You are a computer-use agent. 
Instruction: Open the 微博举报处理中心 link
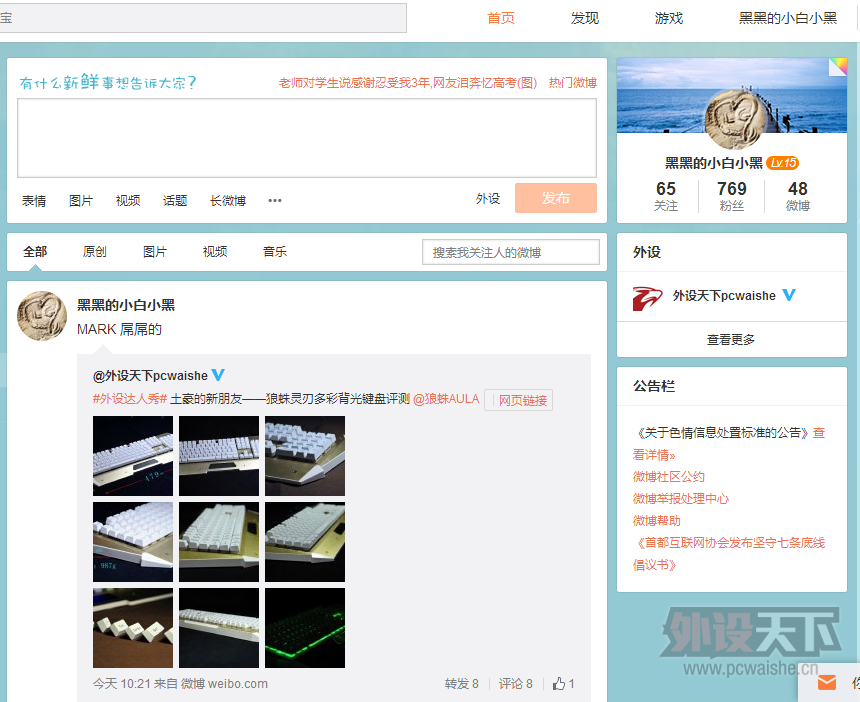tap(681, 499)
